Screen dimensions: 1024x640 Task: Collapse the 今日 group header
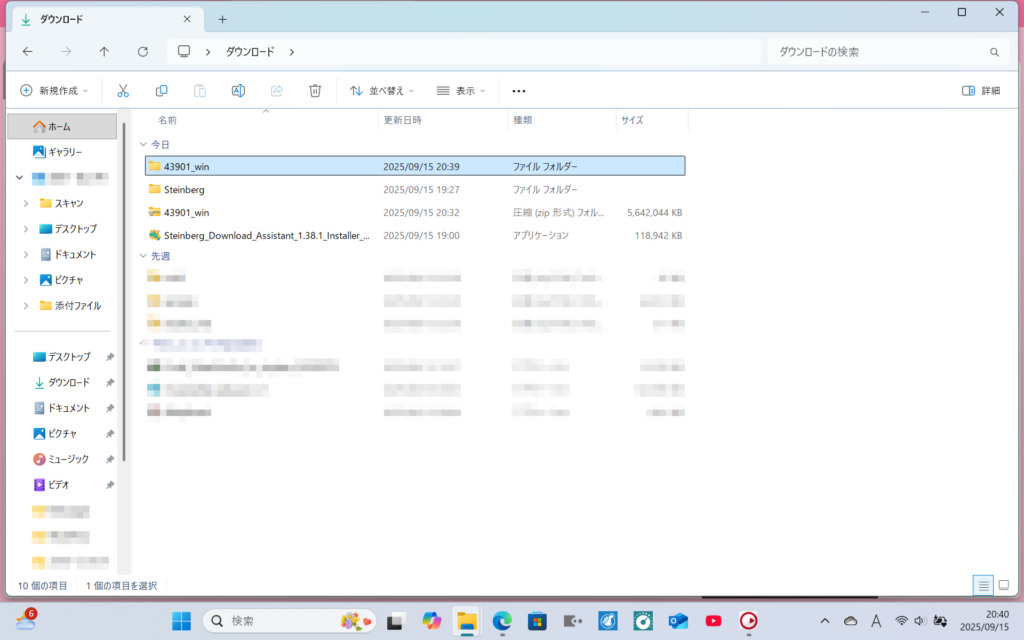144,145
